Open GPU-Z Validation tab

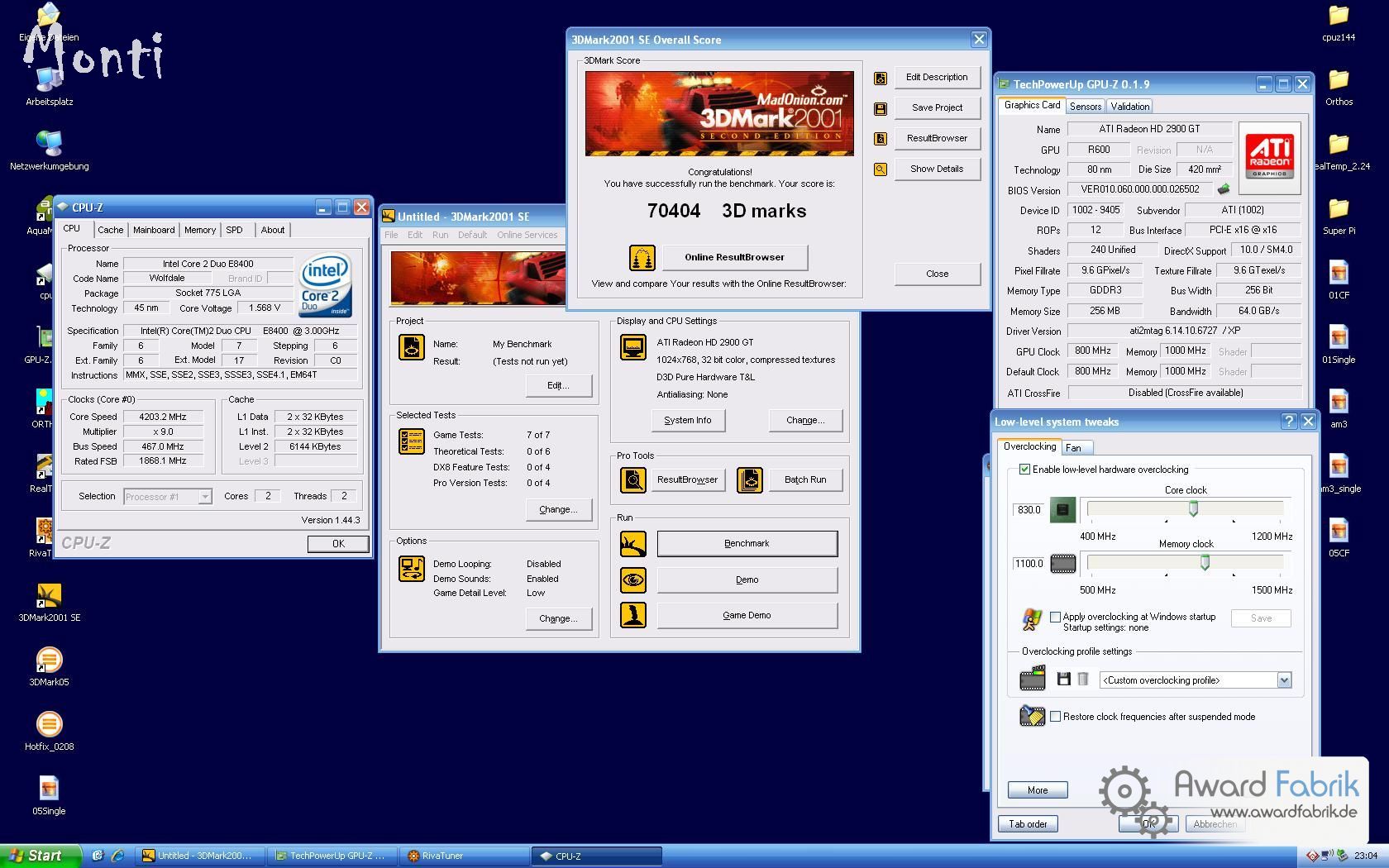coord(1129,107)
